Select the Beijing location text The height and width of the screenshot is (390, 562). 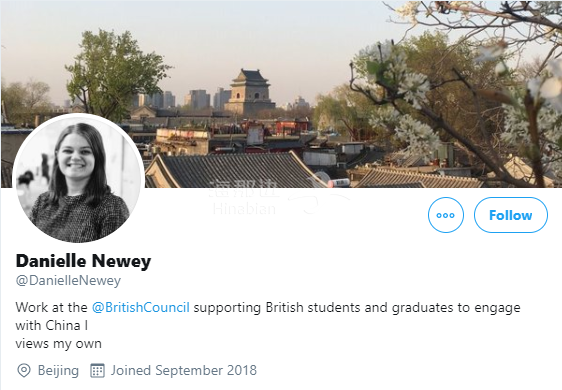point(58,370)
